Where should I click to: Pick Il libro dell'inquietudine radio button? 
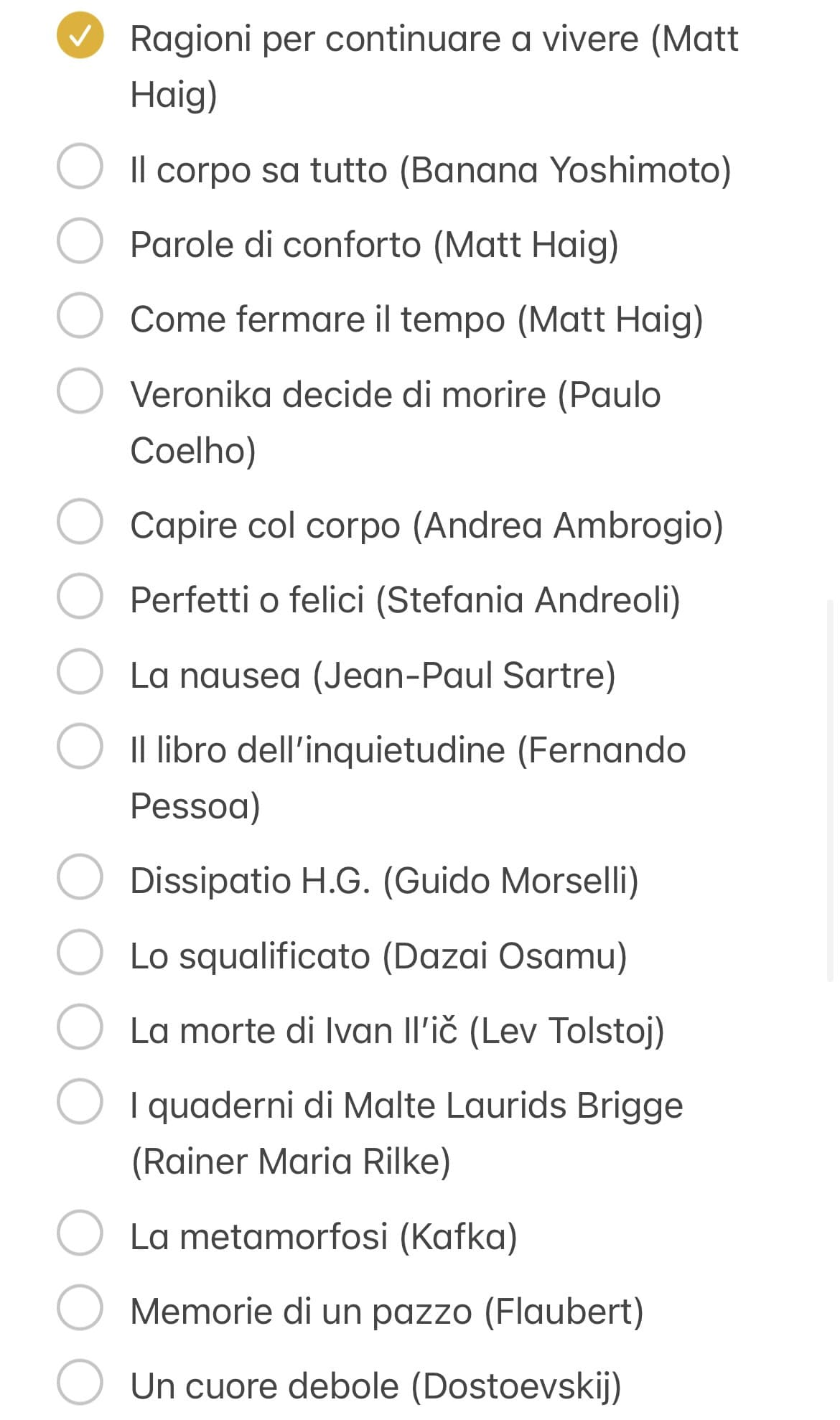click(80, 746)
